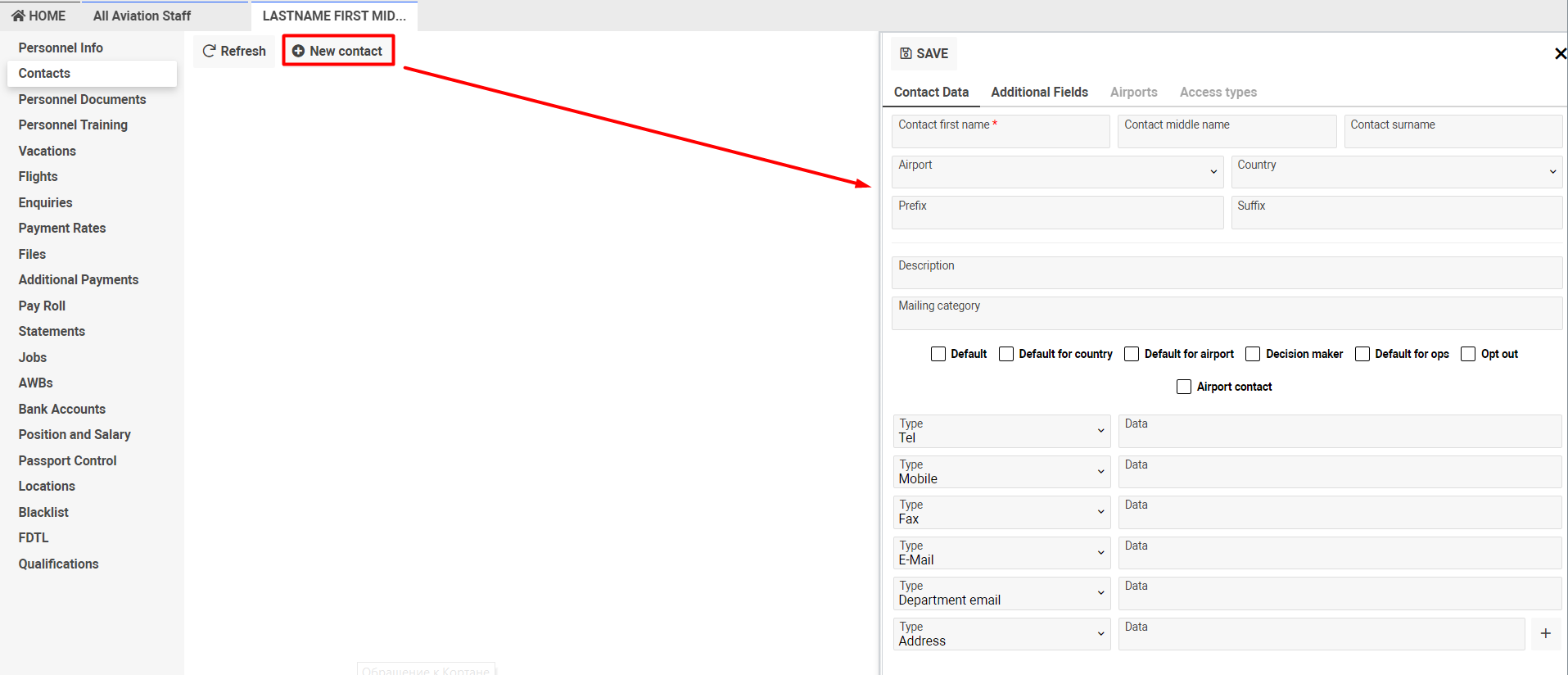Click the SAVE disk icon
Viewport: 1568px width, 675px height.
(x=906, y=53)
